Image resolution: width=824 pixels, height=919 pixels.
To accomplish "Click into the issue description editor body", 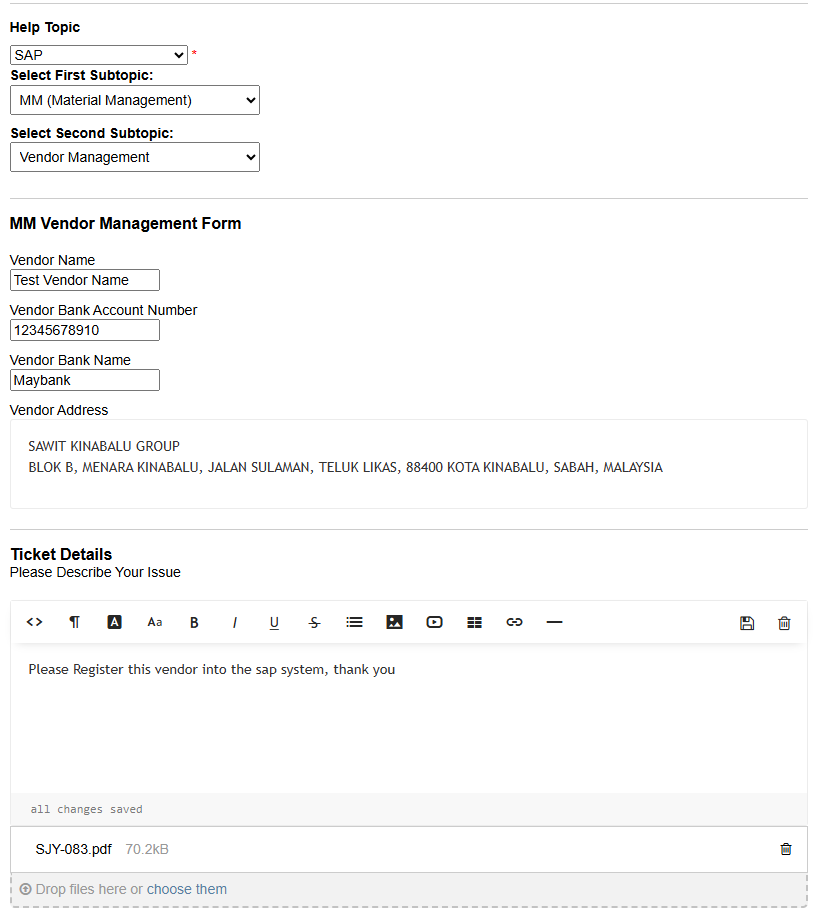I will tap(408, 718).
